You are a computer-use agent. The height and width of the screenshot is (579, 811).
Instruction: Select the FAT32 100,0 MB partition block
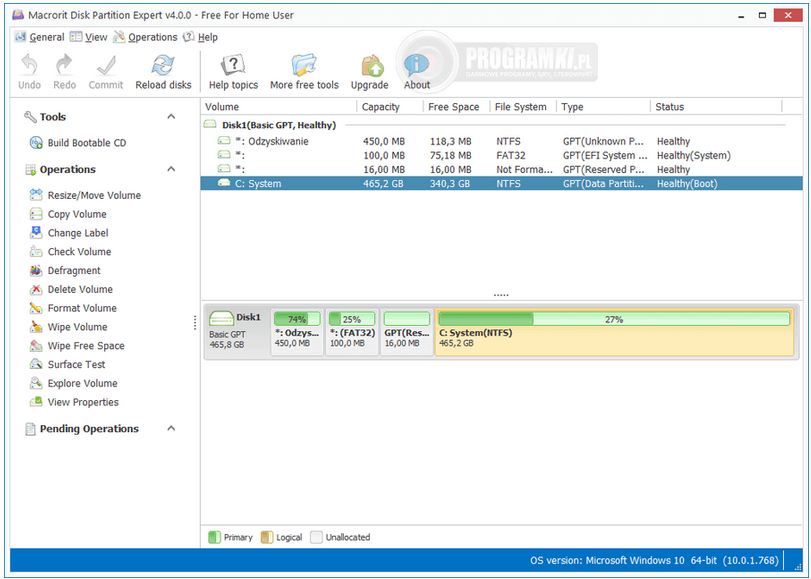coord(352,332)
